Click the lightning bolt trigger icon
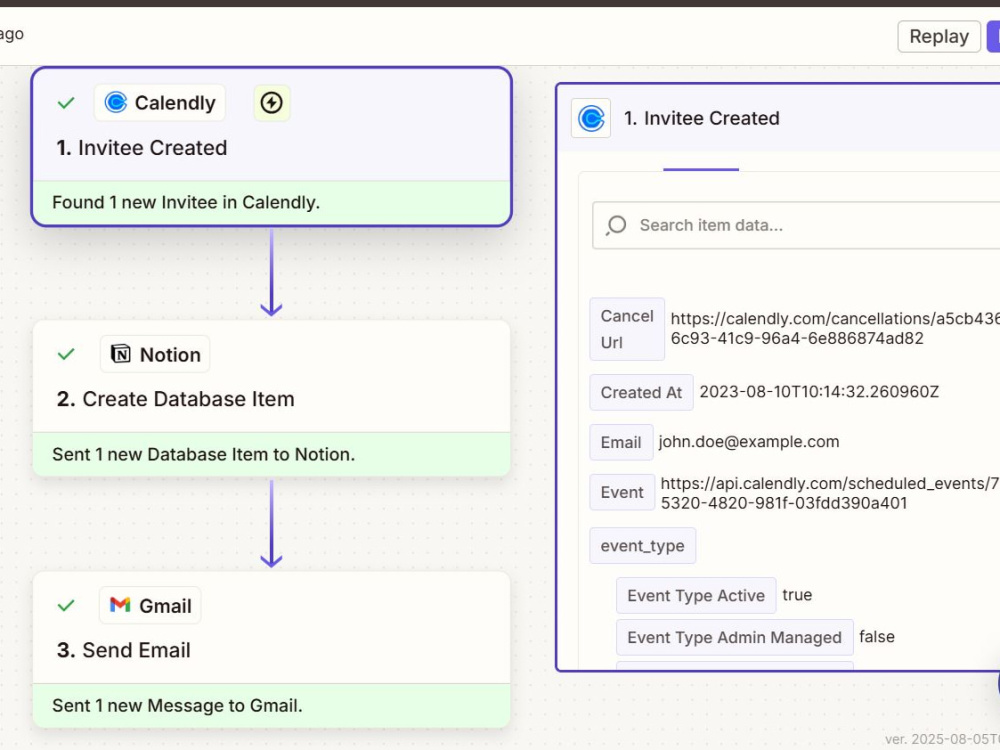Viewport: 1000px width, 750px height. pos(272,103)
